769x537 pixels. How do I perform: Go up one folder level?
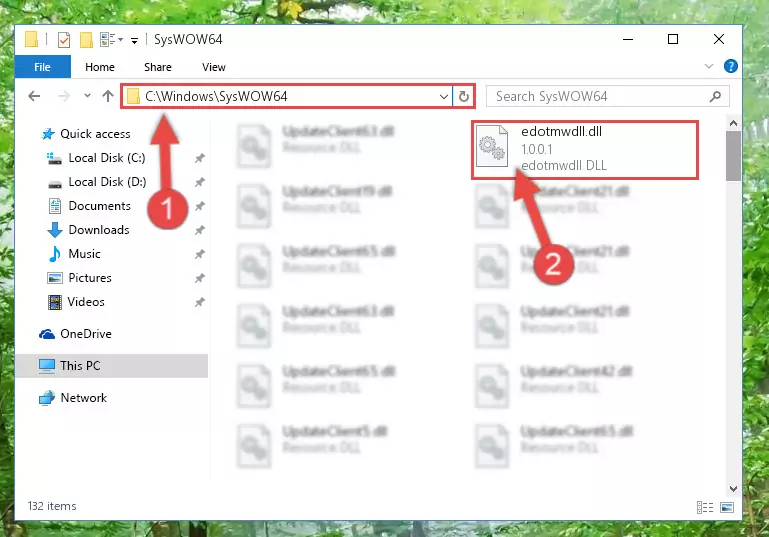[x=108, y=96]
